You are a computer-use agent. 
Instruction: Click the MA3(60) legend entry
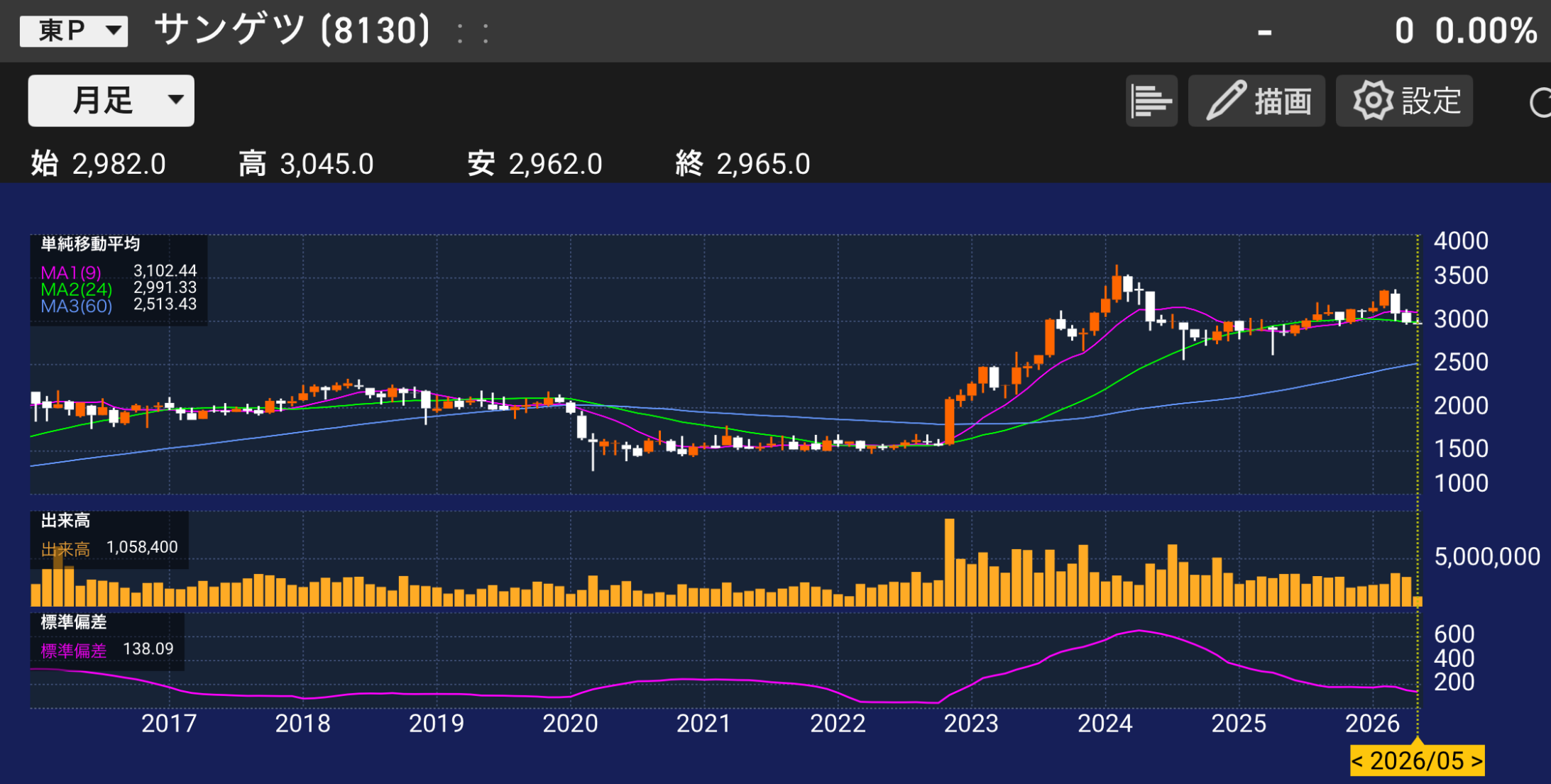click(76, 307)
